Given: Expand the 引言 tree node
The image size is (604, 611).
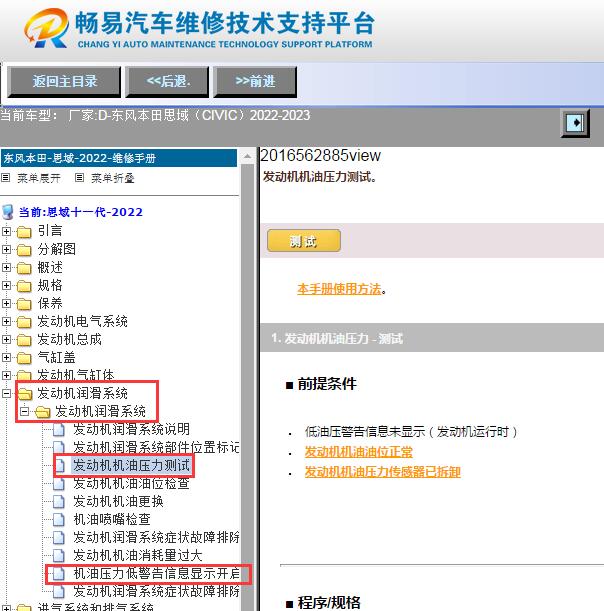Looking at the screenshot, I should [x=6, y=231].
